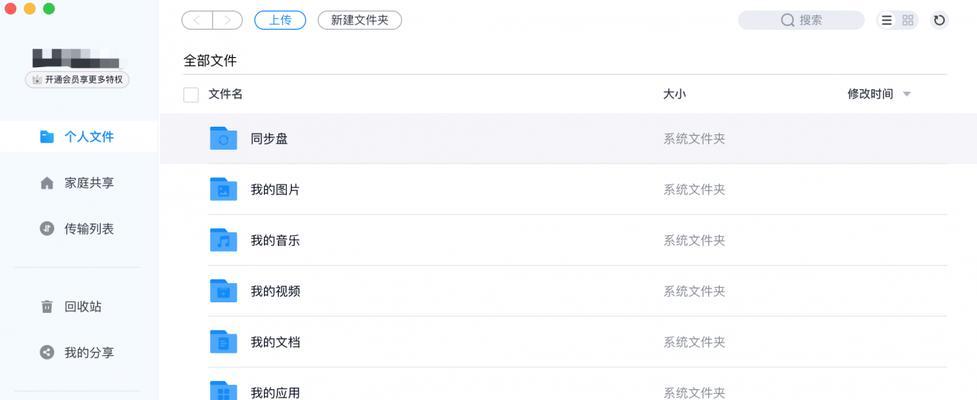Tick the select-all files checkbox

tap(191, 95)
